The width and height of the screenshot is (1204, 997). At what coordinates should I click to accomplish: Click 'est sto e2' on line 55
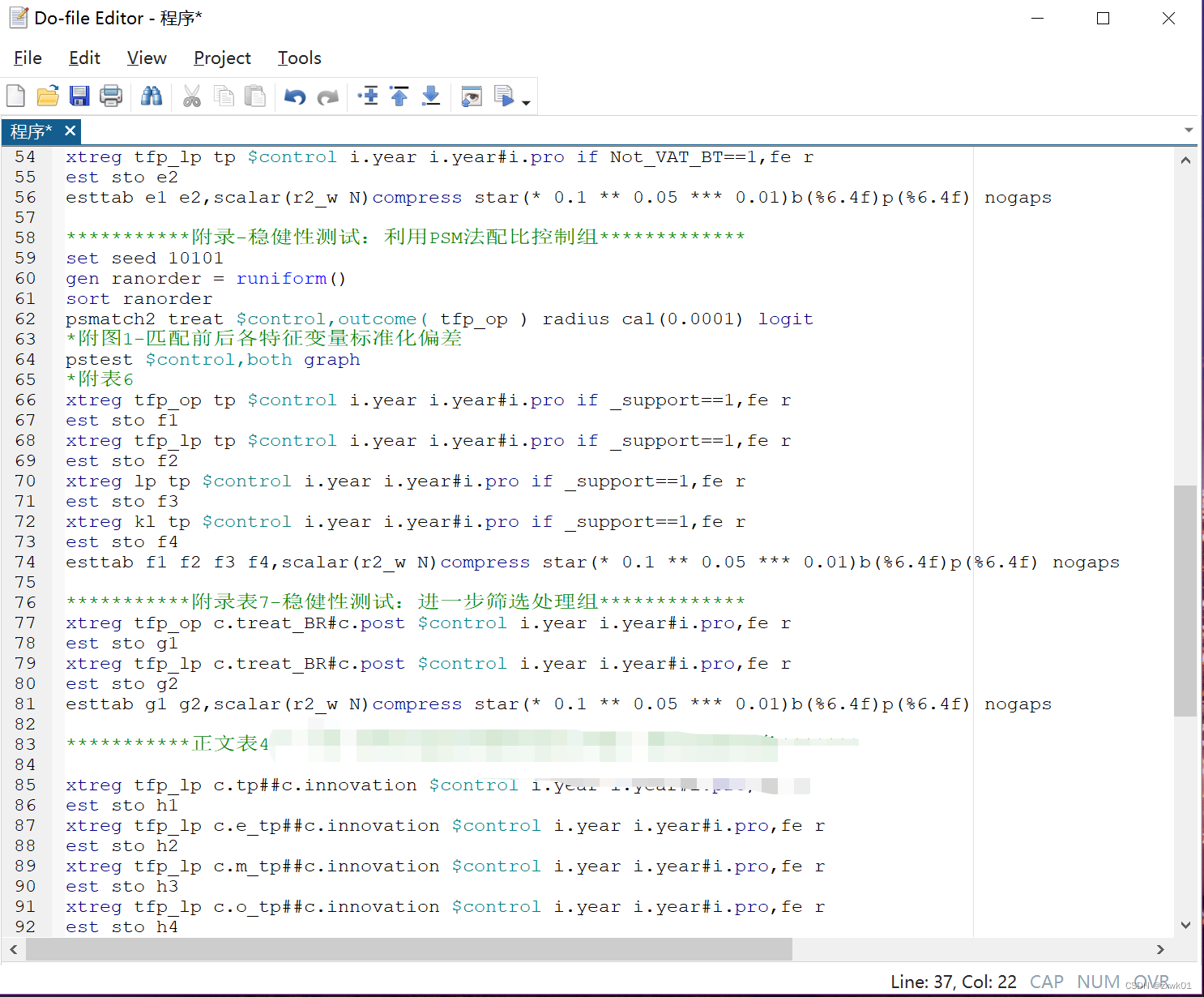tap(122, 177)
